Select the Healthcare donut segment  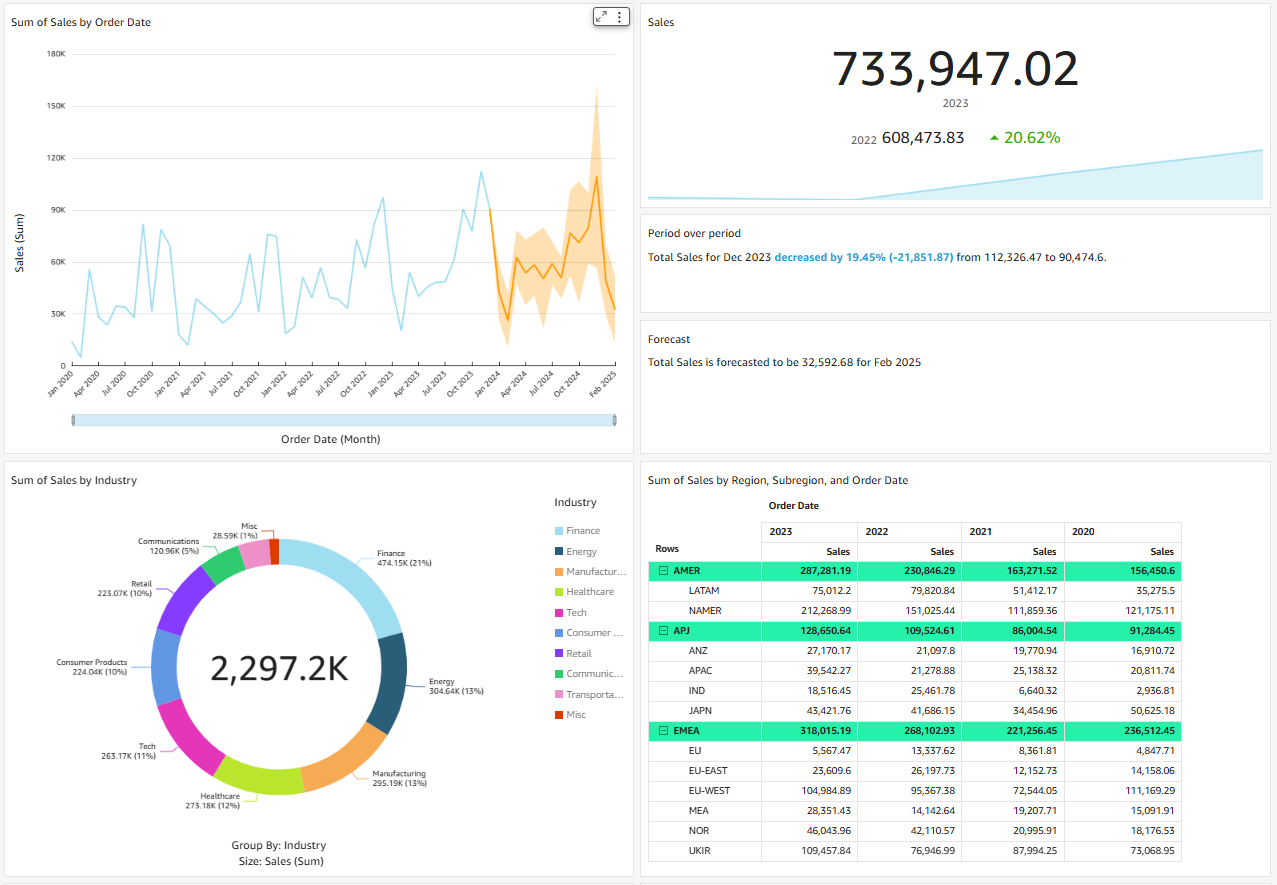click(x=260, y=778)
